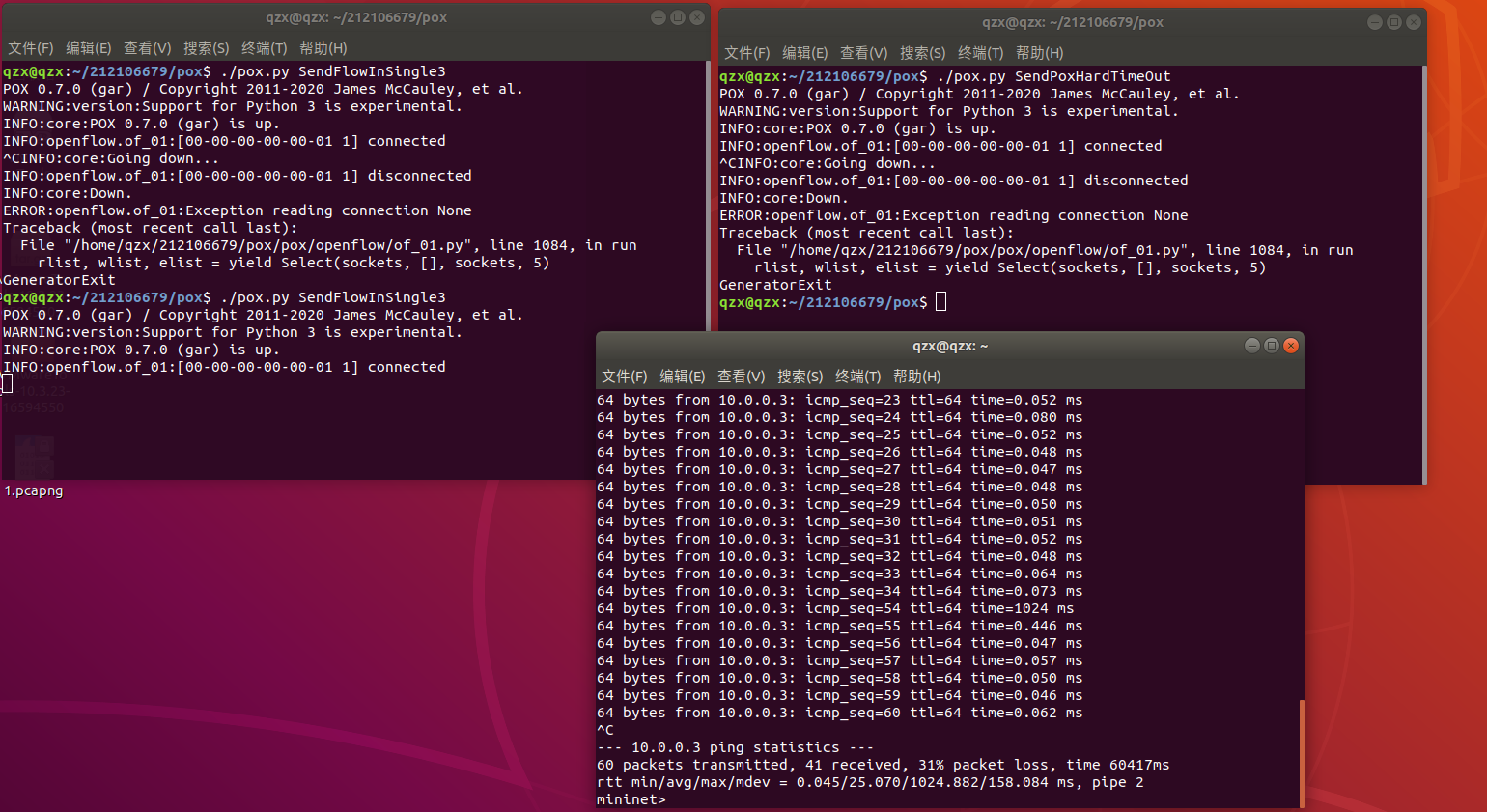Open 搜索(S) menu in the SendFlowInSingle3 terminal
The image size is (1487, 812).
coord(207,48)
